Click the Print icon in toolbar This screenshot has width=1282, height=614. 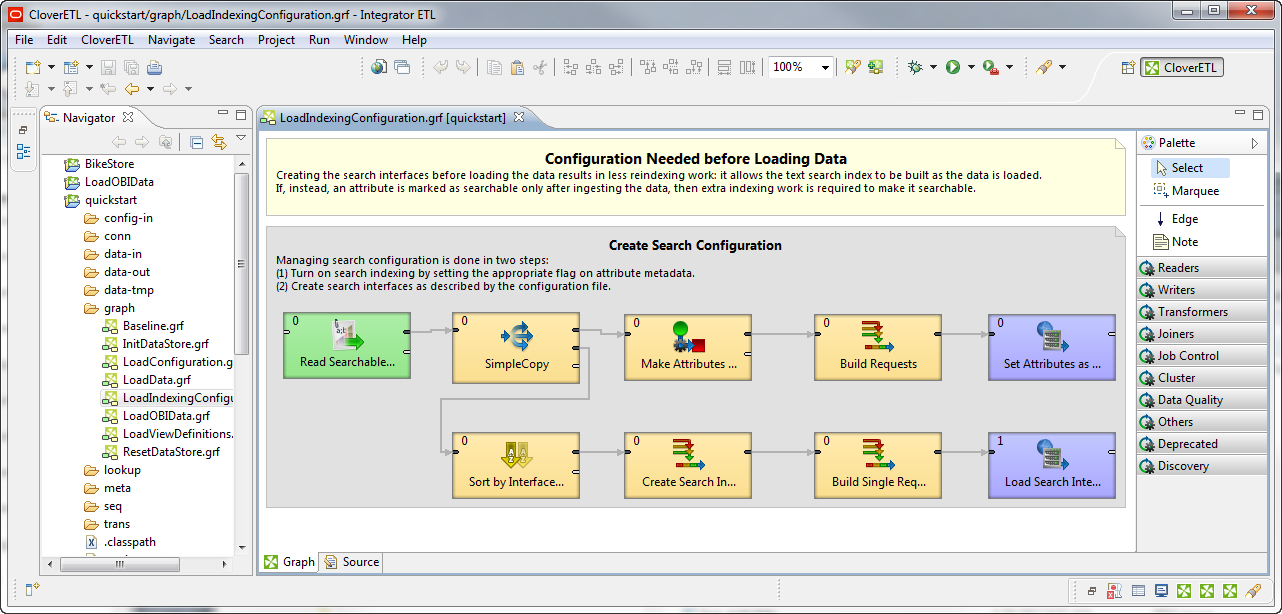[154, 67]
